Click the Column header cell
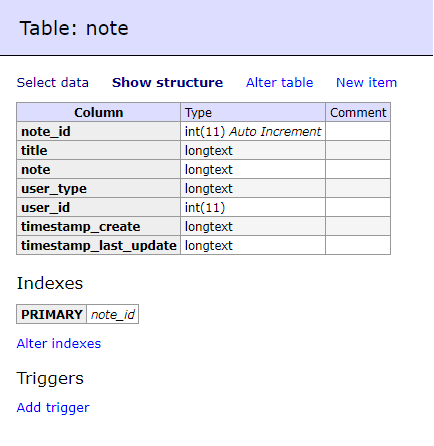The width and height of the screenshot is (434, 446). [98, 112]
